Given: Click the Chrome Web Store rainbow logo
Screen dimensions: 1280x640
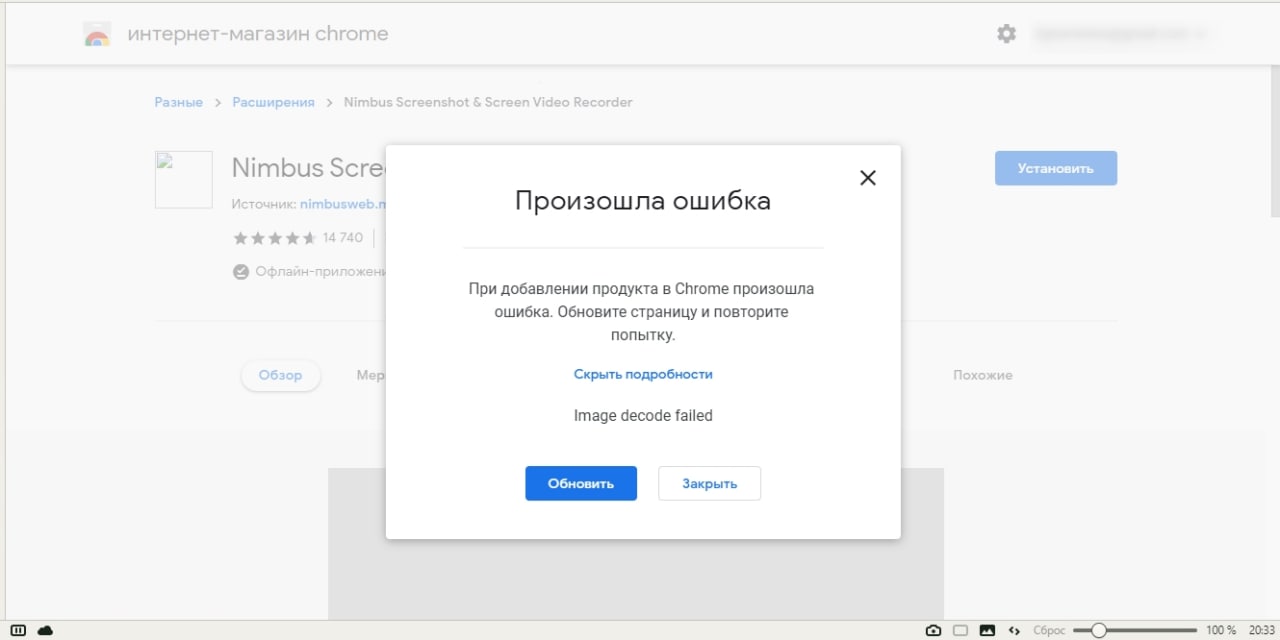Looking at the screenshot, I should (x=97, y=35).
